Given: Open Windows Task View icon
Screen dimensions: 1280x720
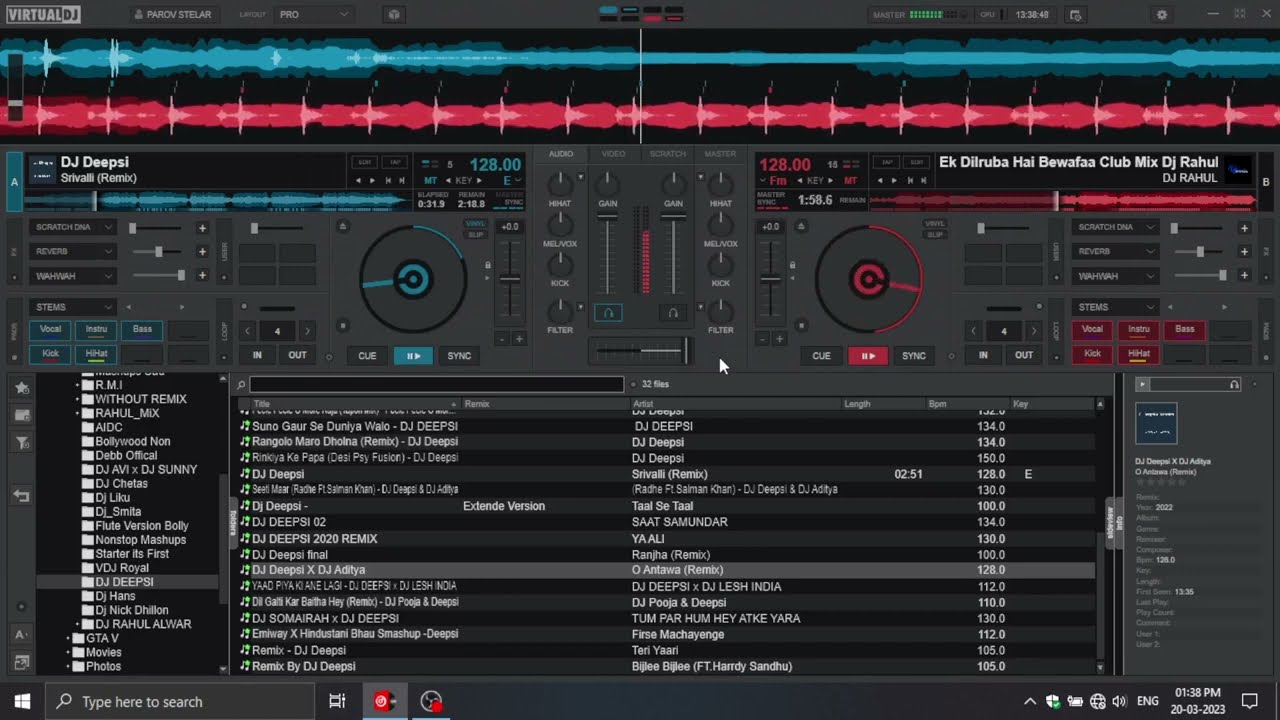Looking at the screenshot, I should 337,701.
